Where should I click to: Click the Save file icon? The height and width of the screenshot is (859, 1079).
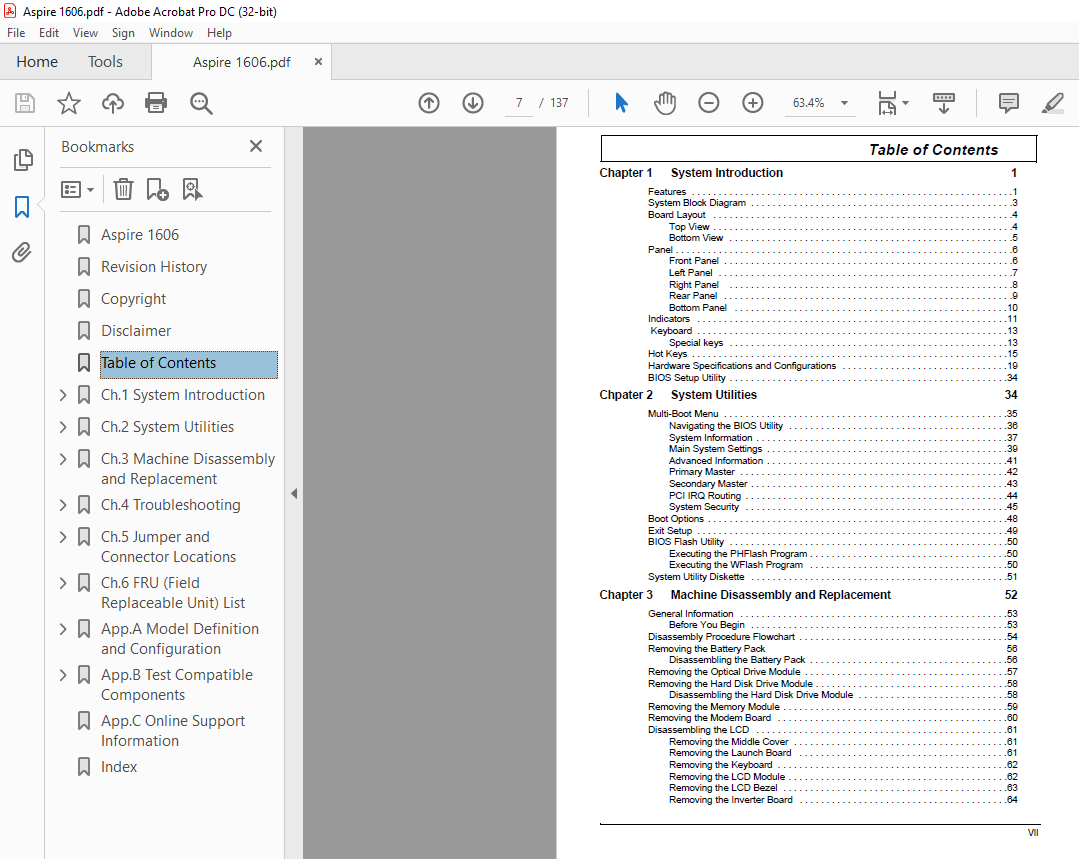(x=25, y=103)
